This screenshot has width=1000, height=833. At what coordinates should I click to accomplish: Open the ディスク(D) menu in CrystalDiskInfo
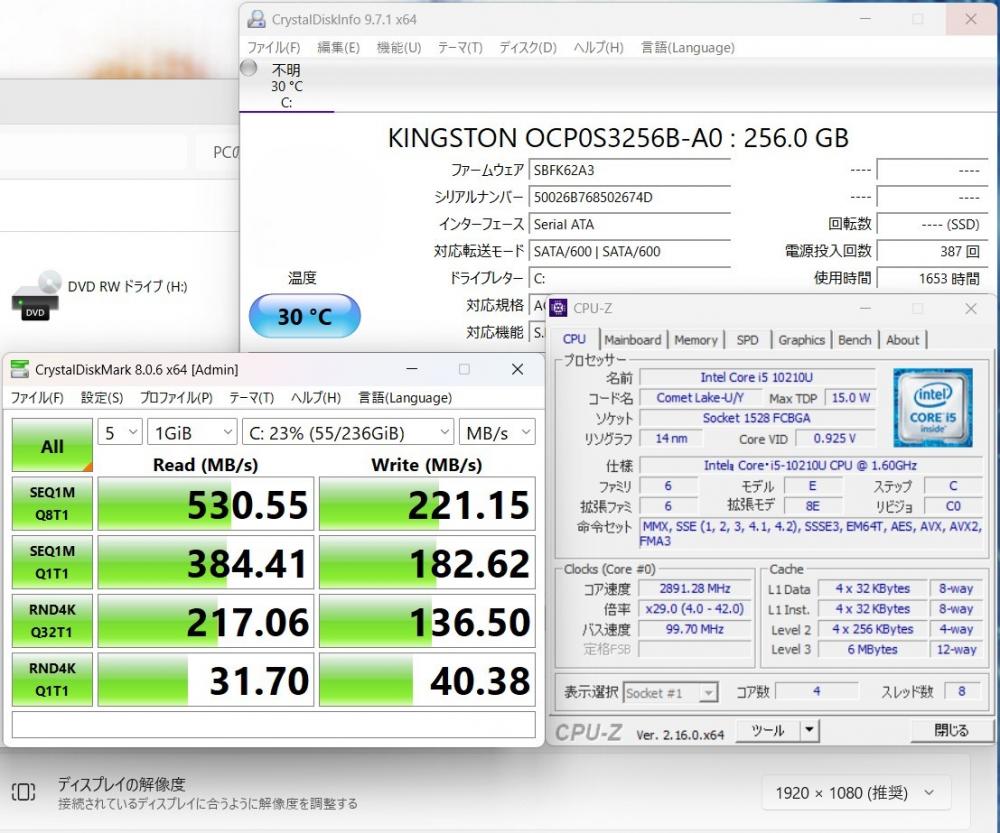pyautogui.click(x=527, y=48)
